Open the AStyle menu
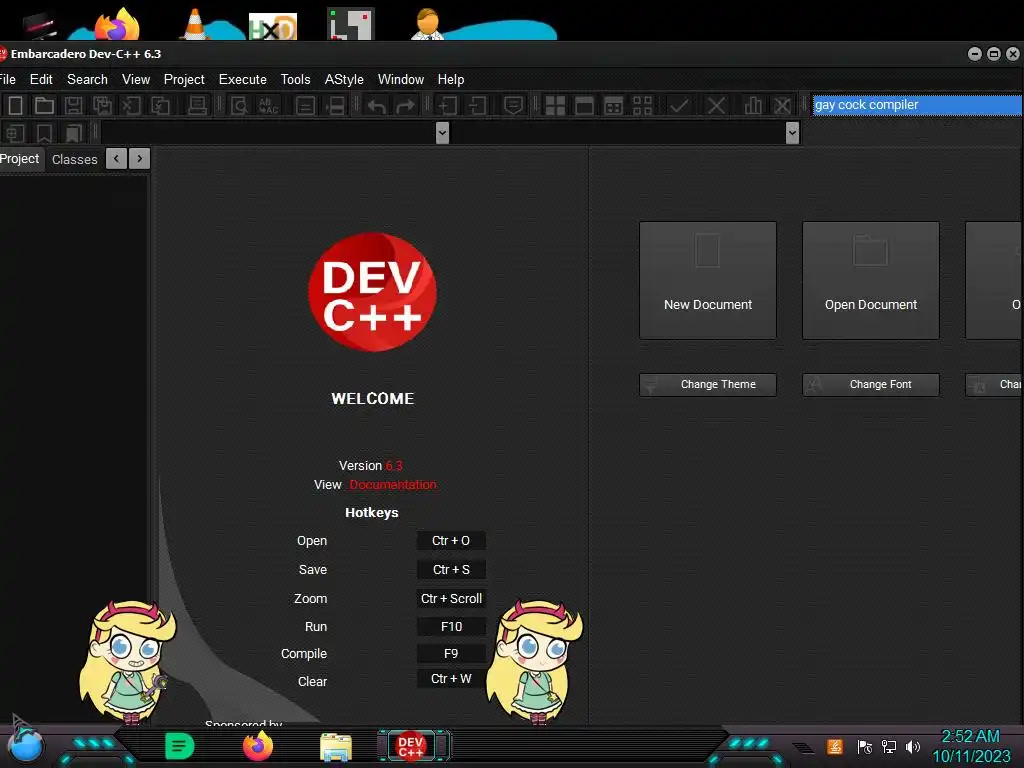1024x768 pixels. pos(344,79)
